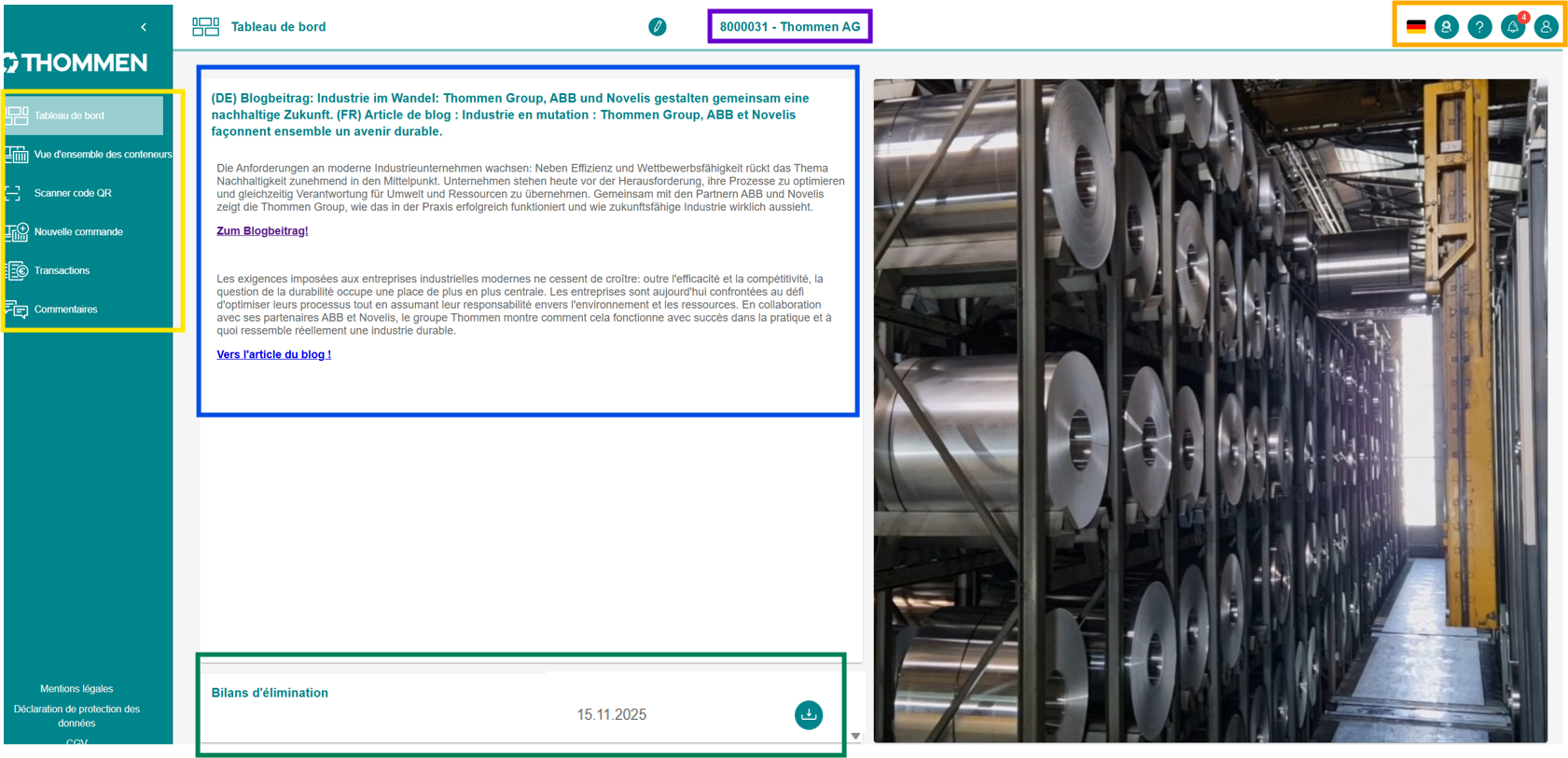
Task: Follow the 'Vers l'article du blog !' link
Action: (274, 355)
